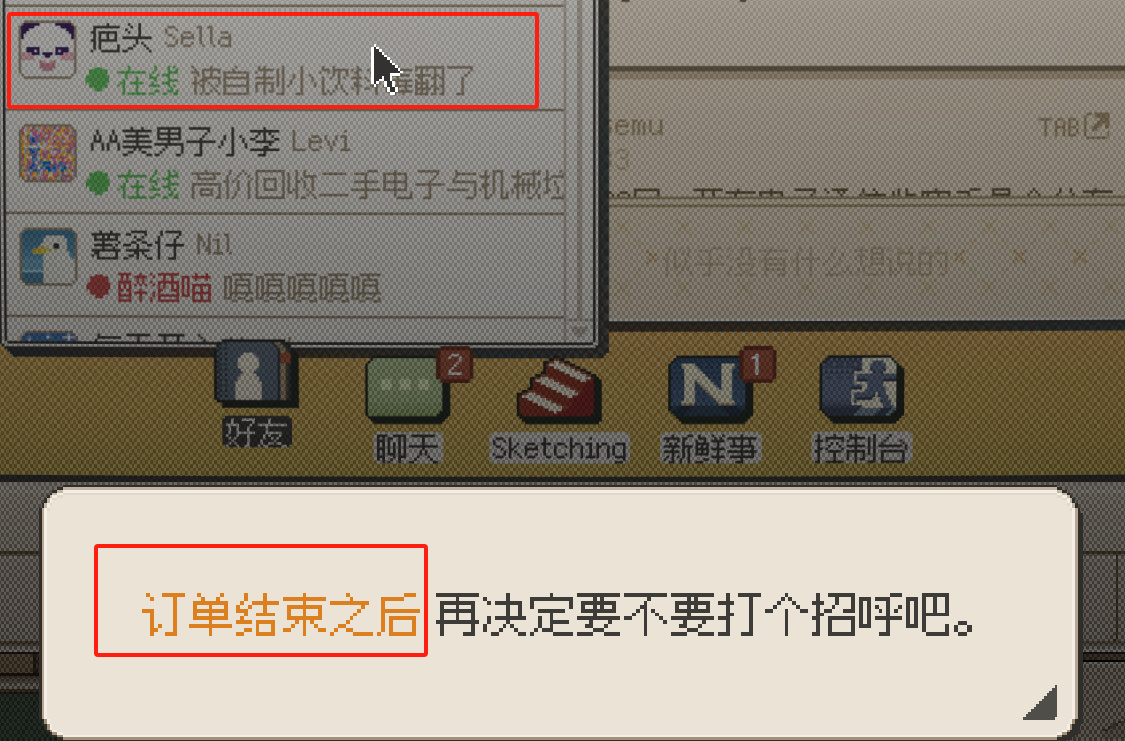Advance dialog with the corner triangle

pos(1040,702)
